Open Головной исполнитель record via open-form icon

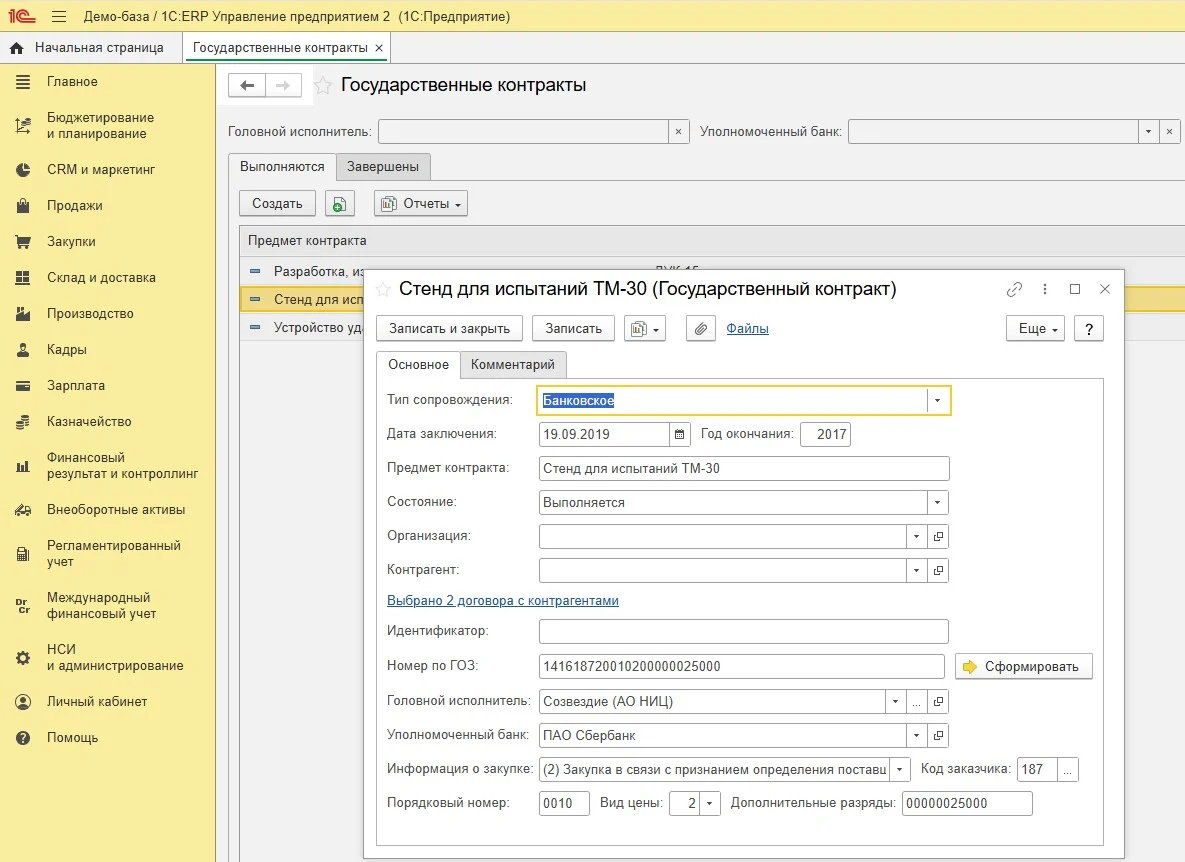point(938,701)
